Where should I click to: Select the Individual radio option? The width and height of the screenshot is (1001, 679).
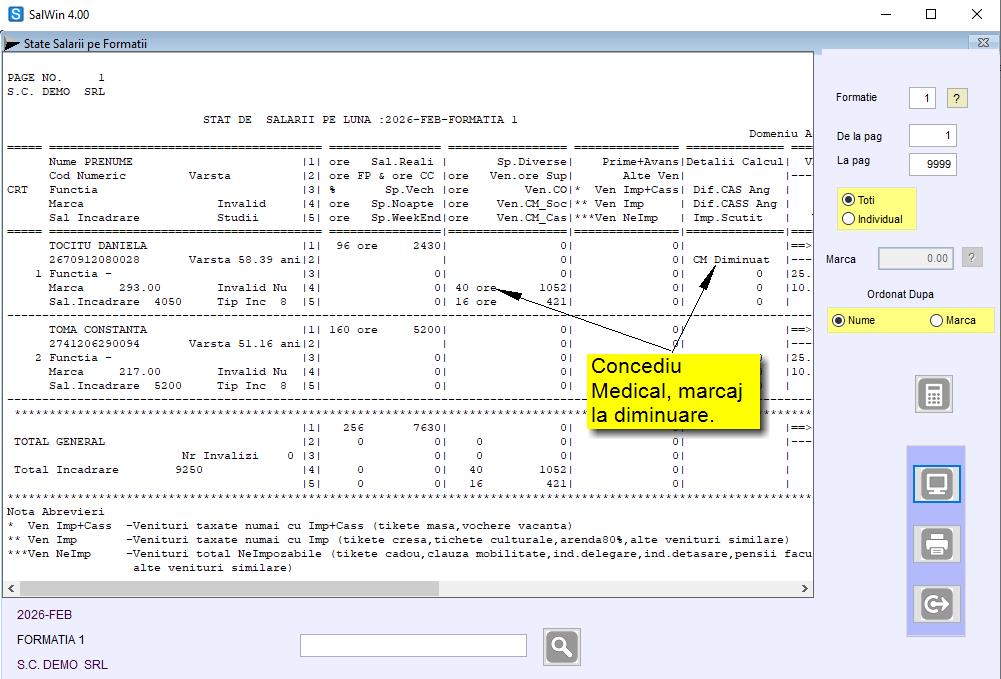(849, 219)
